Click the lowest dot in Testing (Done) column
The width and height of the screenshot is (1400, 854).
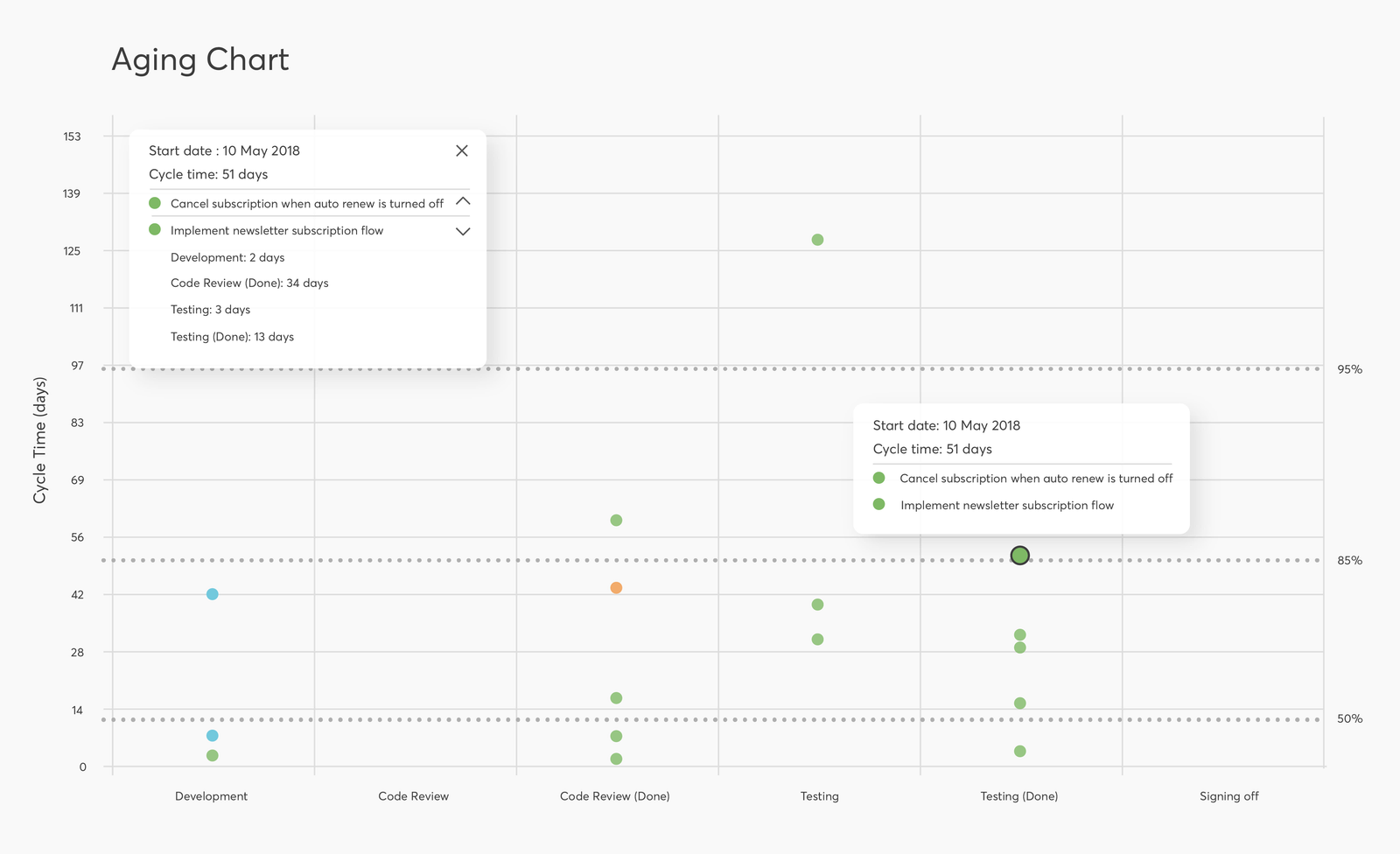pos(1019,751)
